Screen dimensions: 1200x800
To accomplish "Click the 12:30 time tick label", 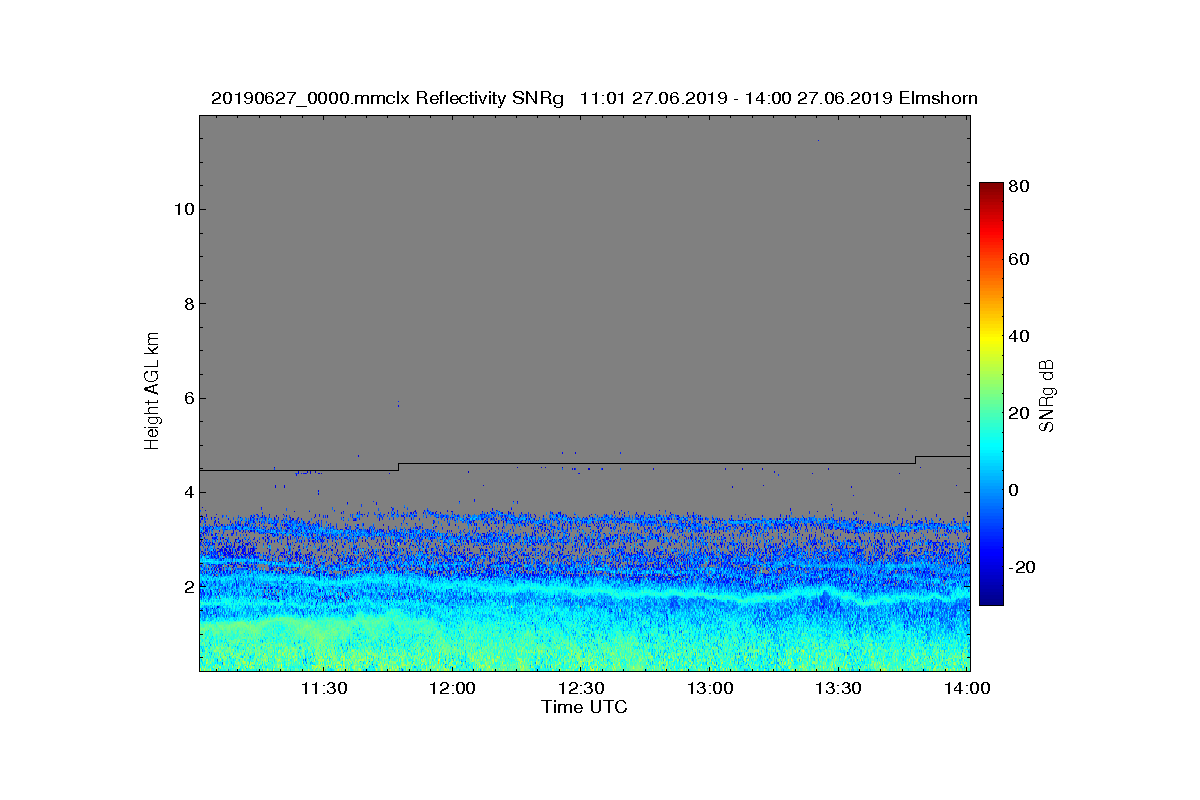I will click(x=583, y=688).
